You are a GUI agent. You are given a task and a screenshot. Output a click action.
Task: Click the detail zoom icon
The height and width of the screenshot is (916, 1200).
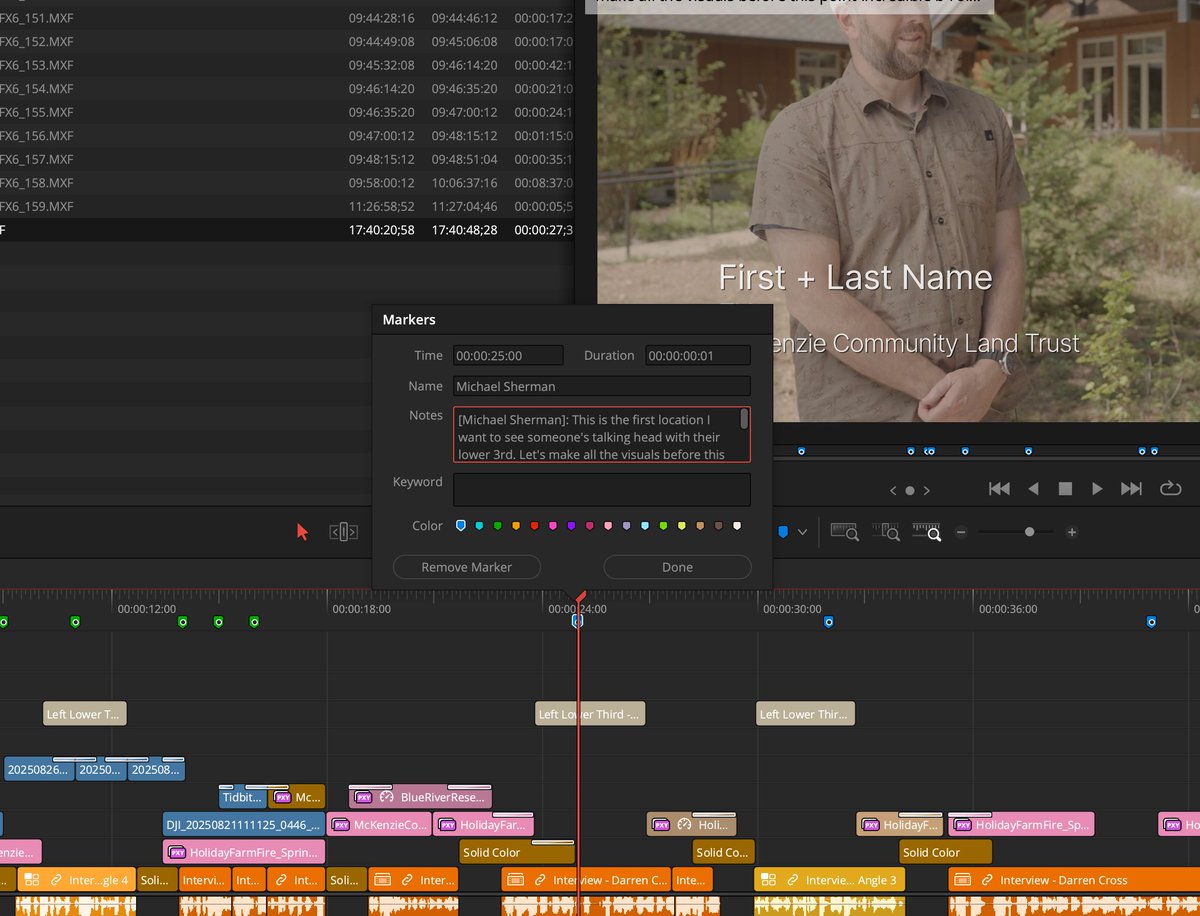(888, 532)
